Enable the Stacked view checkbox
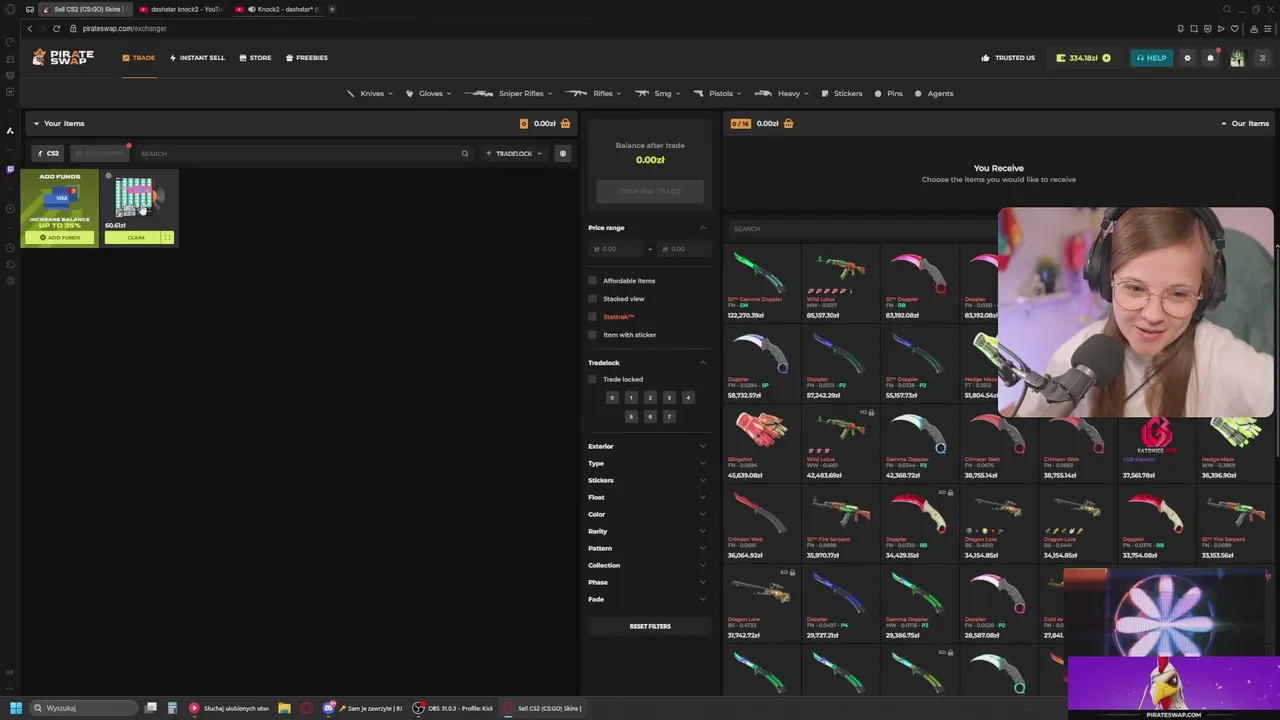This screenshot has height=720, width=1280. click(x=593, y=299)
